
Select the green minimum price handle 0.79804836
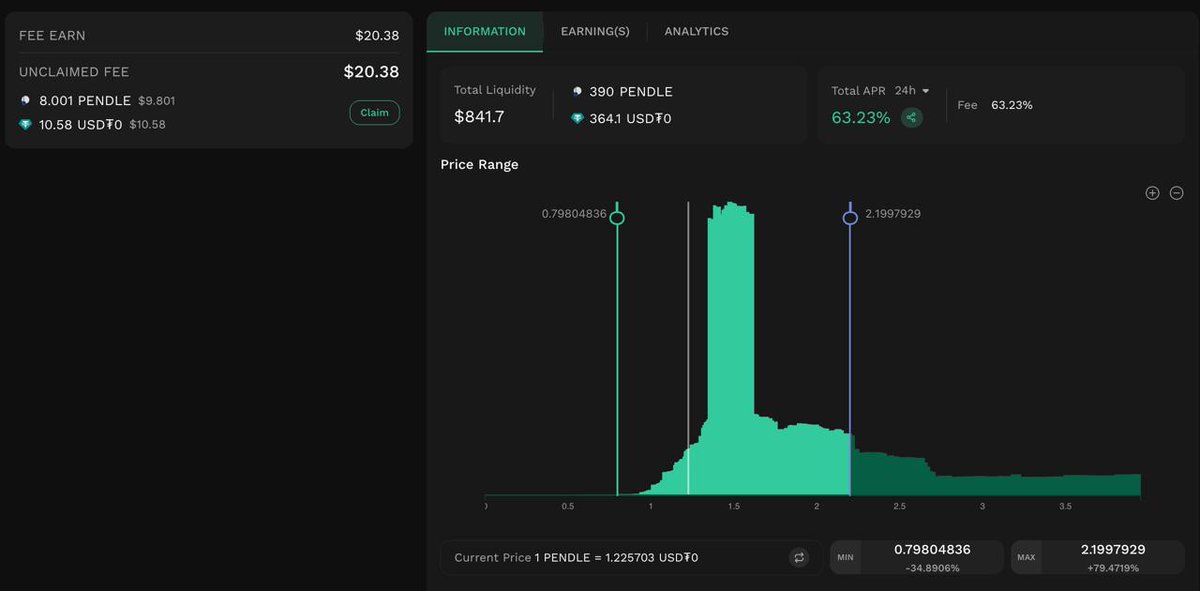tap(617, 218)
